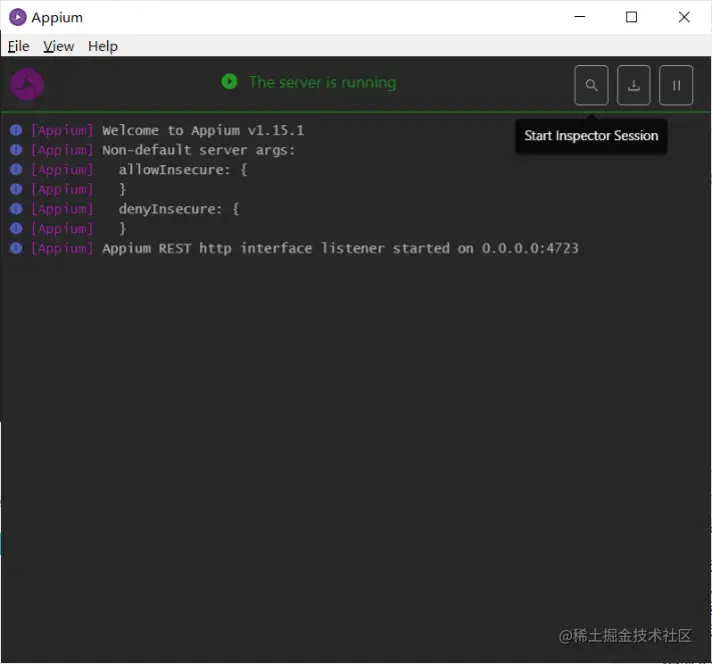Minimize the Appium window
Viewport: 712px width, 664px height.
click(x=580, y=17)
